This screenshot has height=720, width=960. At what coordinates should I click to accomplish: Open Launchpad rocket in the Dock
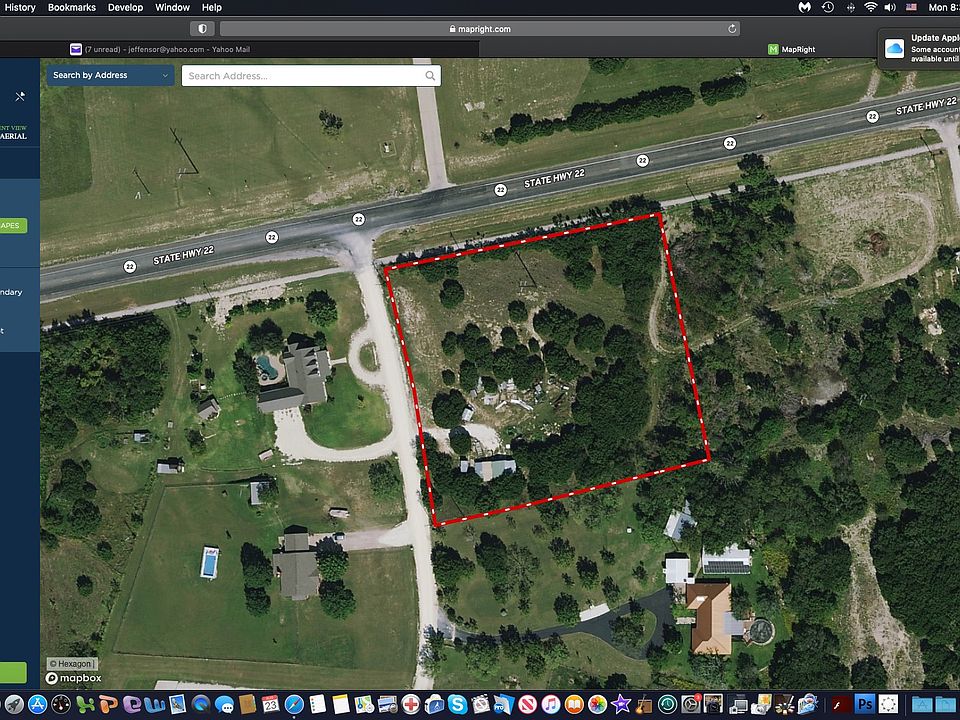coord(14,704)
